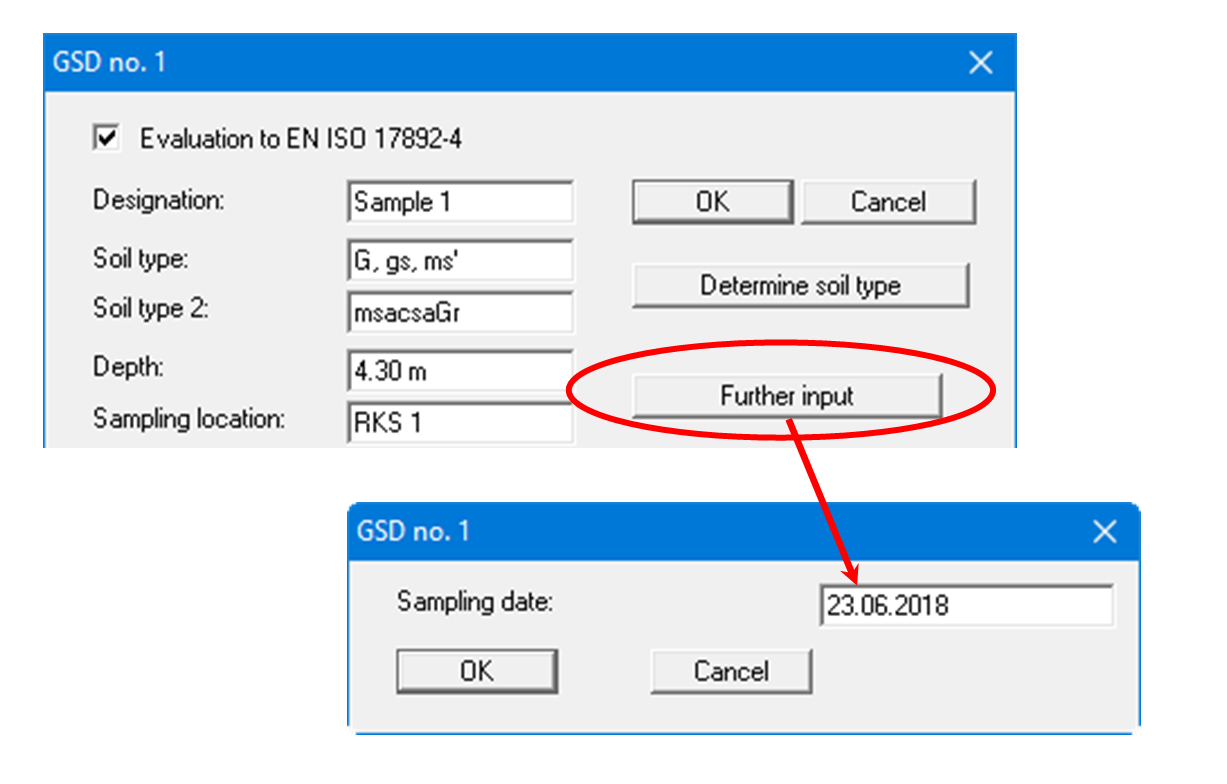This screenshot has height=784, width=1227.
Task: Confirm with OK below the Sampling date
Action: click(x=476, y=671)
